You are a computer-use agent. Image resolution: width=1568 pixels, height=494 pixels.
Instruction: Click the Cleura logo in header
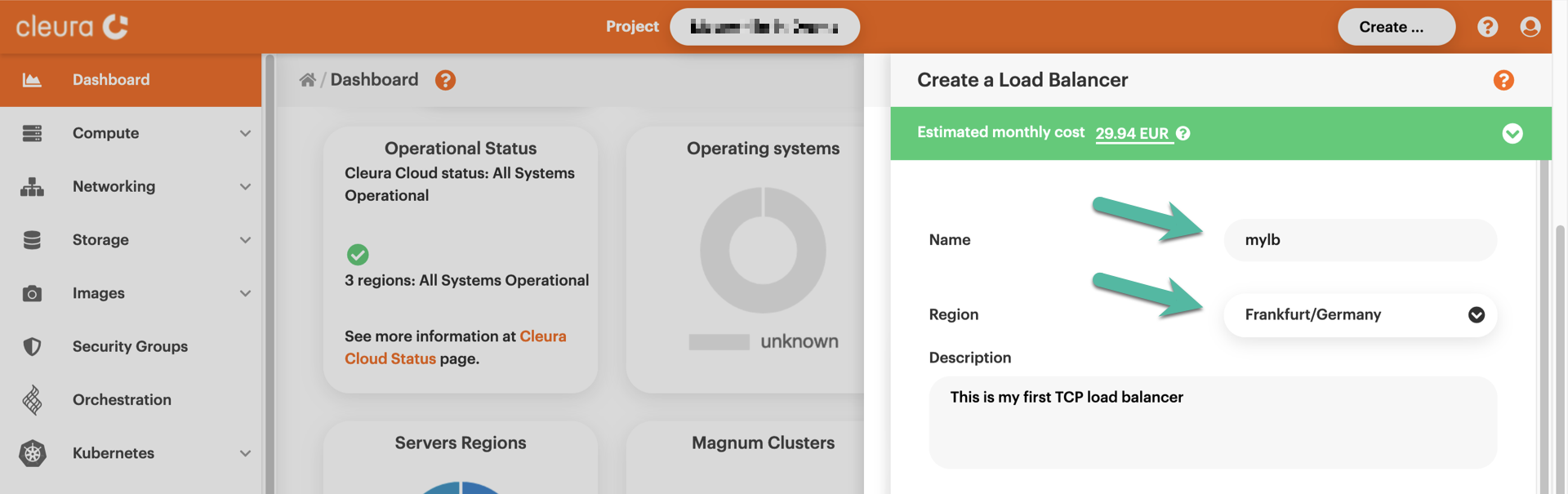tap(72, 27)
